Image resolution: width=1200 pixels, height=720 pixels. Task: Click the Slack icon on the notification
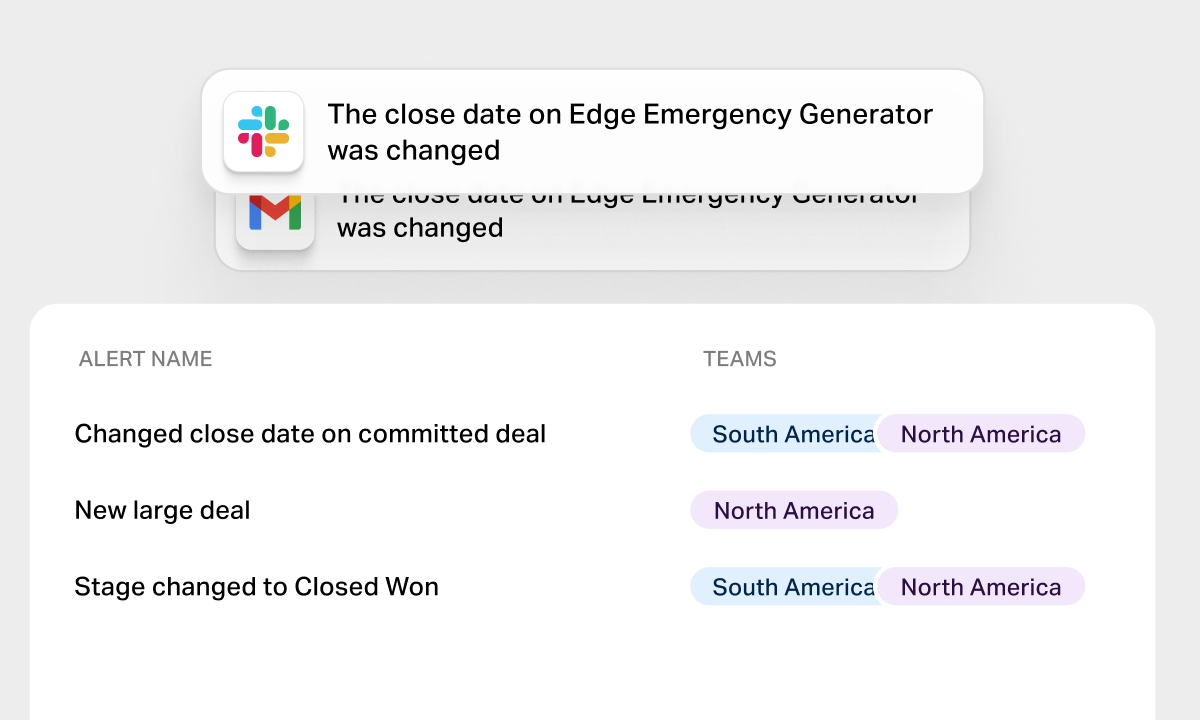click(264, 131)
